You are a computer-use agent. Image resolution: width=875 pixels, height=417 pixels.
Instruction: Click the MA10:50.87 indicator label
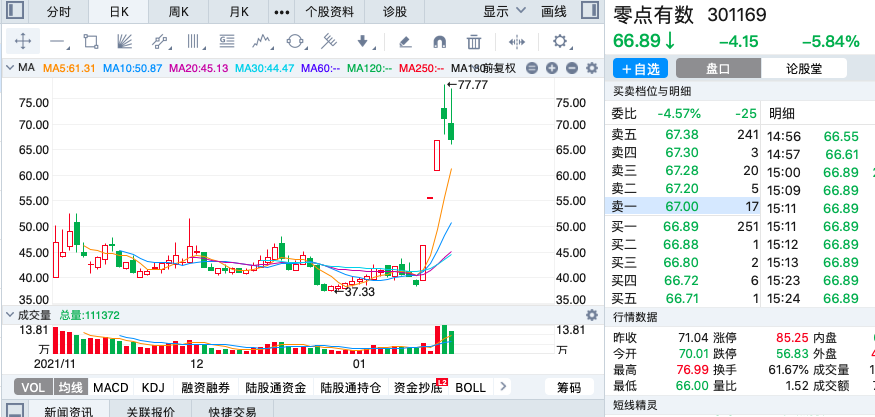pyautogui.click(x=133, y=69)
